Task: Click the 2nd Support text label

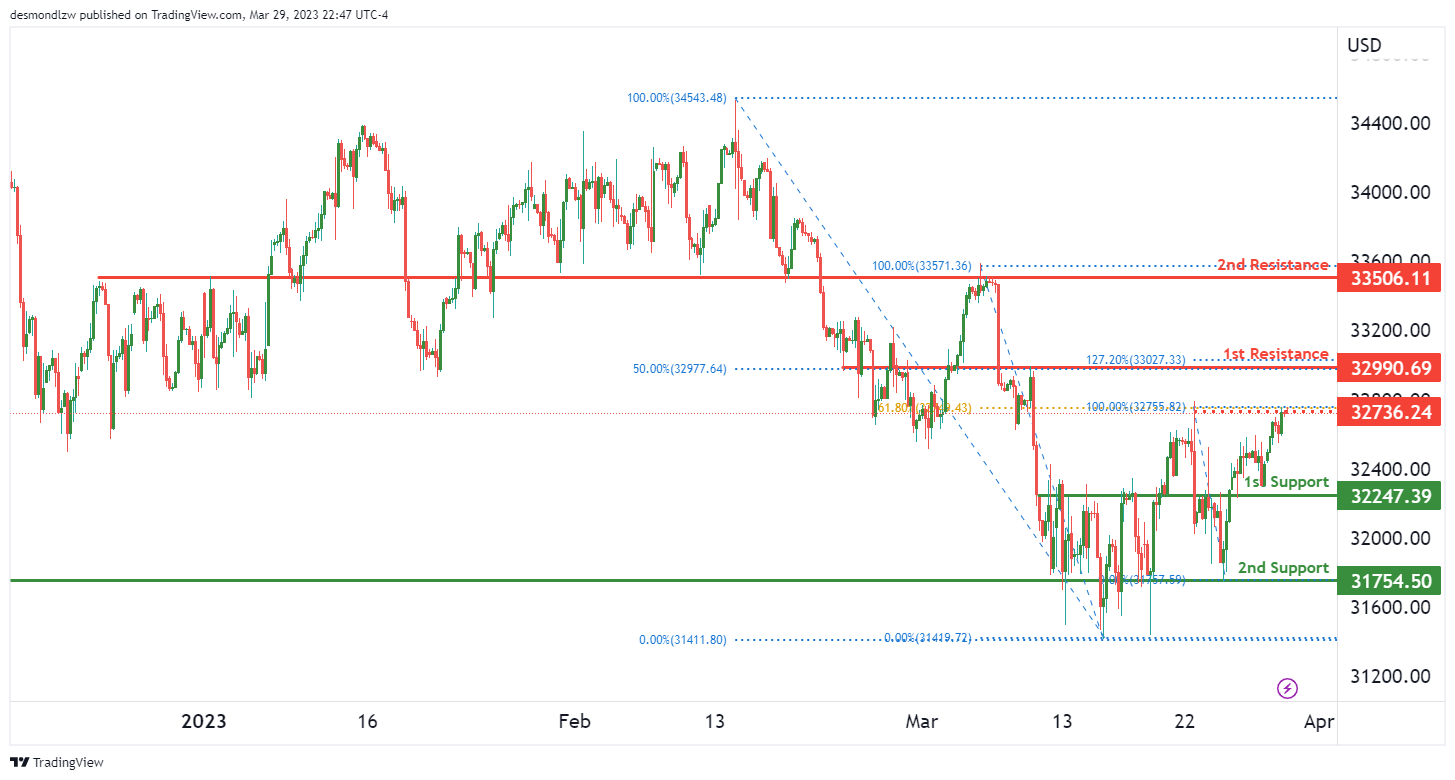Action: pos(1284,567)
